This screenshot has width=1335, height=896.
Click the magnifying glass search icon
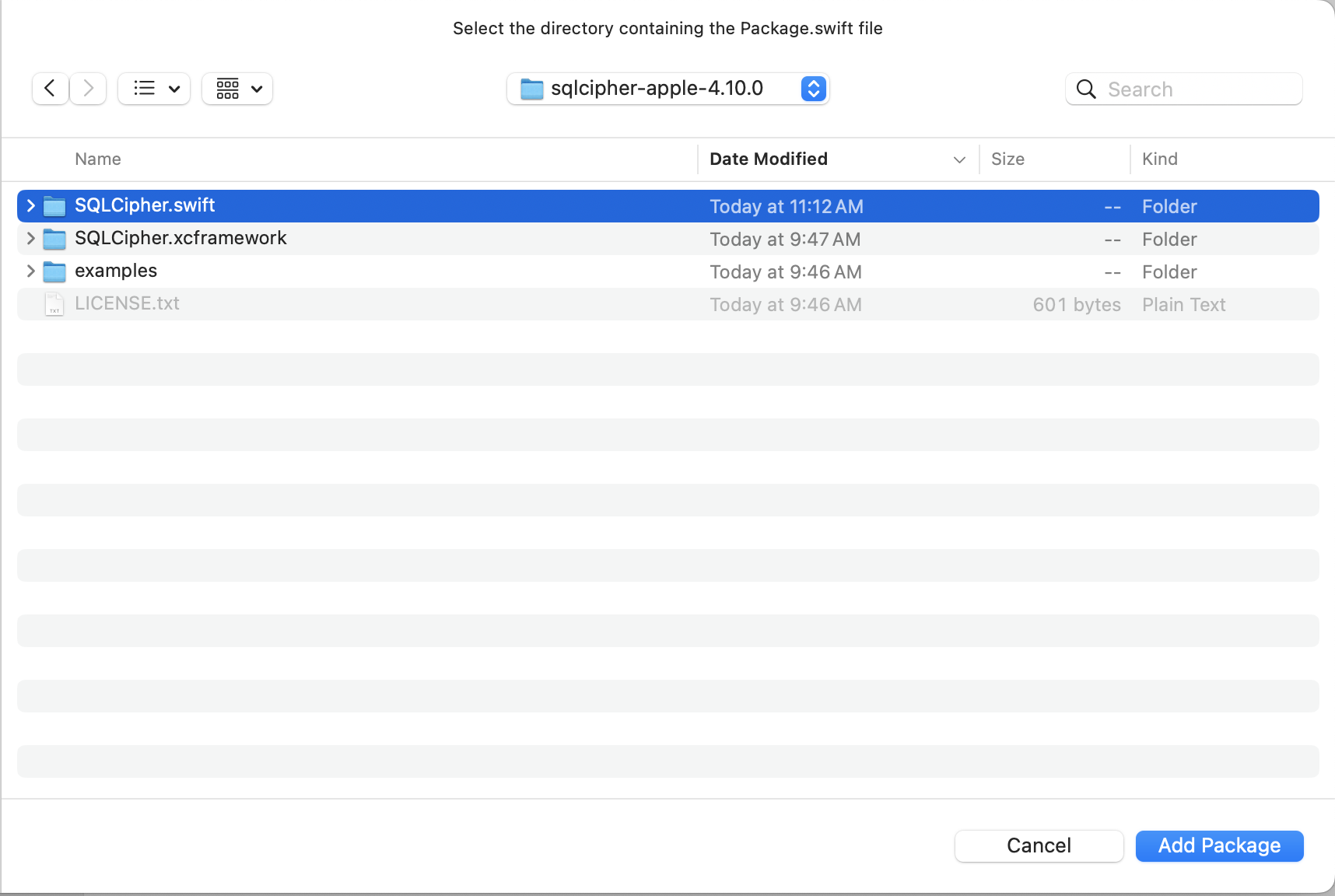[1086, 89]
